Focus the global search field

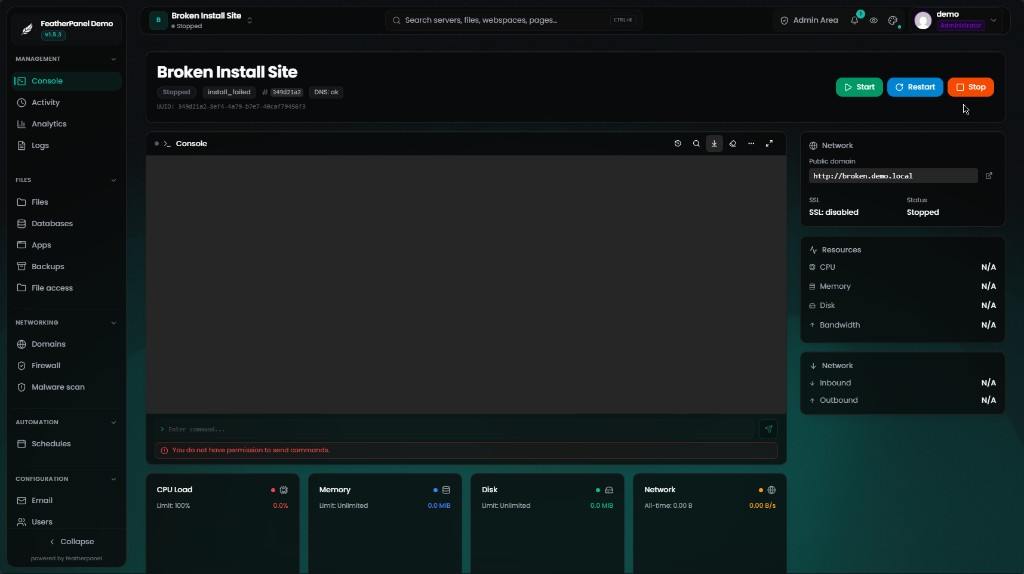[513, 20]
